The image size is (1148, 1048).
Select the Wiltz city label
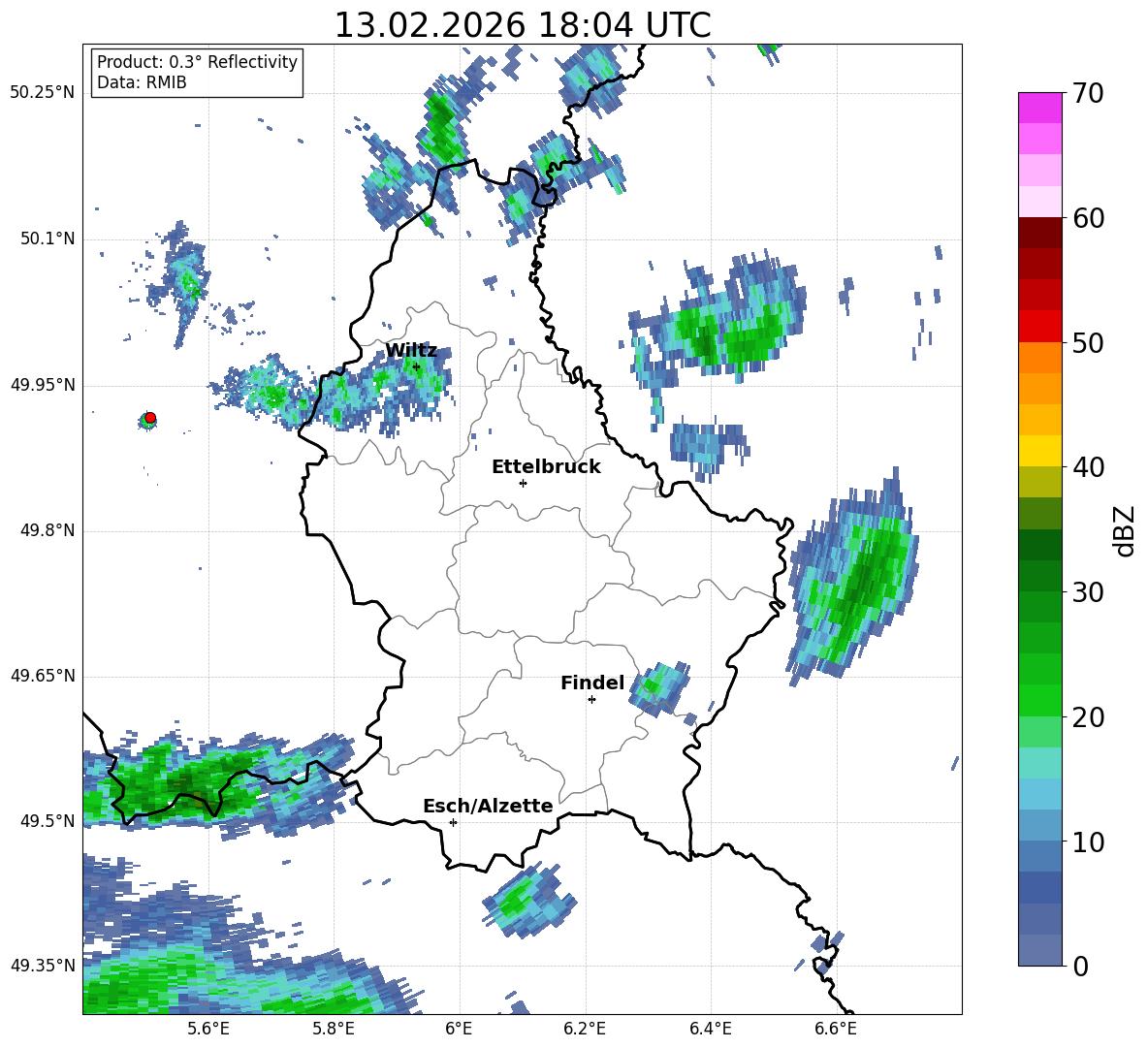pyautogui.click(x=411, y=351)
